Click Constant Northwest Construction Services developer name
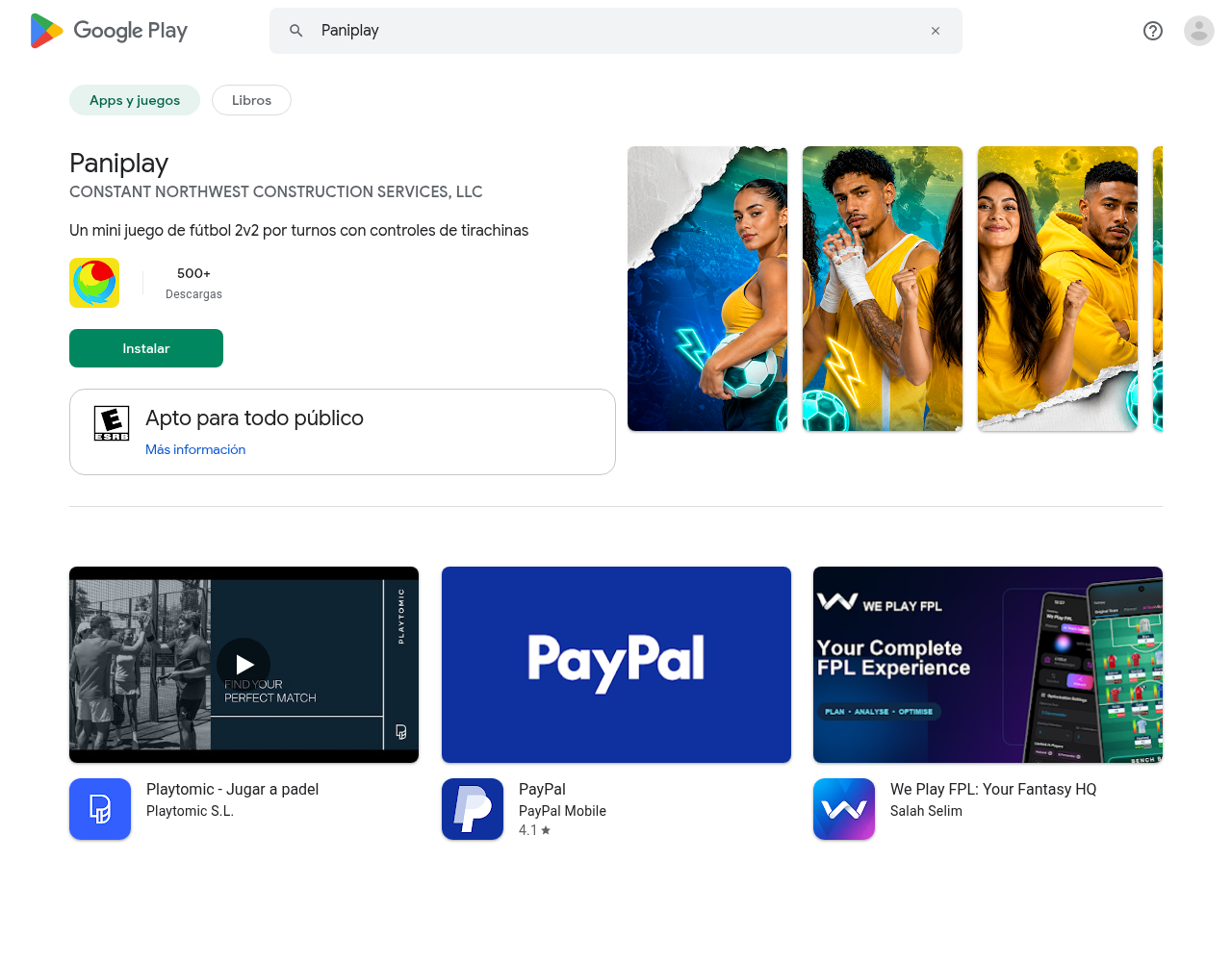This screenshot has width=1232, height=962. tap(276, 191)
